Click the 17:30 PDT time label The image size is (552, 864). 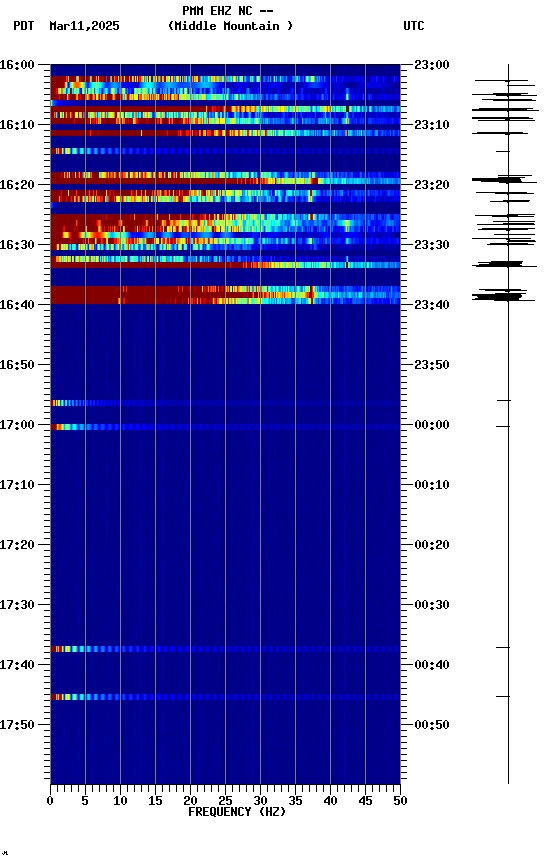coord(17,605)
